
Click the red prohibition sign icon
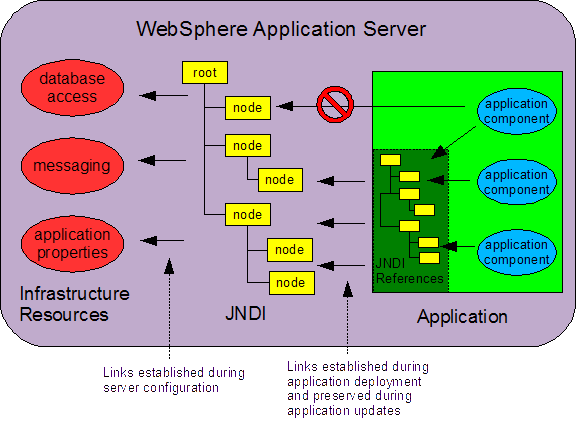(x=335, y=104)
